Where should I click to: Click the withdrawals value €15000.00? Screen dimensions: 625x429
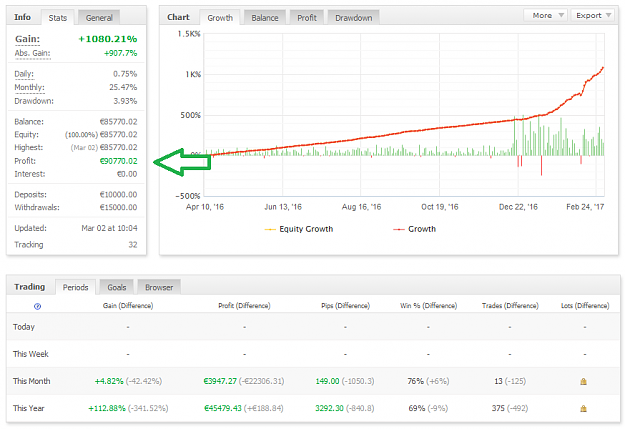(x=118, y=207)
